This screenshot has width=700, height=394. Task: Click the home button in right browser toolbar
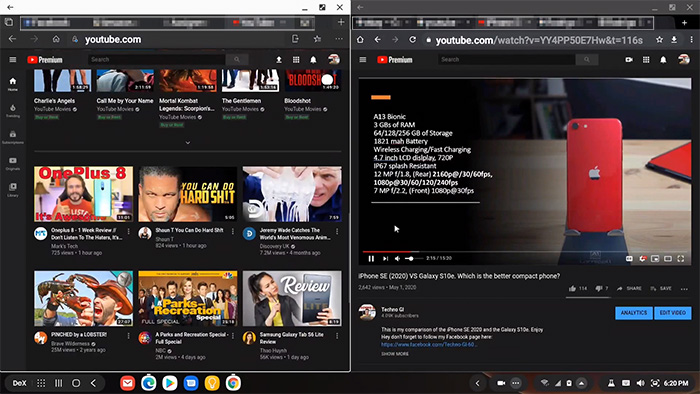pos(360,40)
